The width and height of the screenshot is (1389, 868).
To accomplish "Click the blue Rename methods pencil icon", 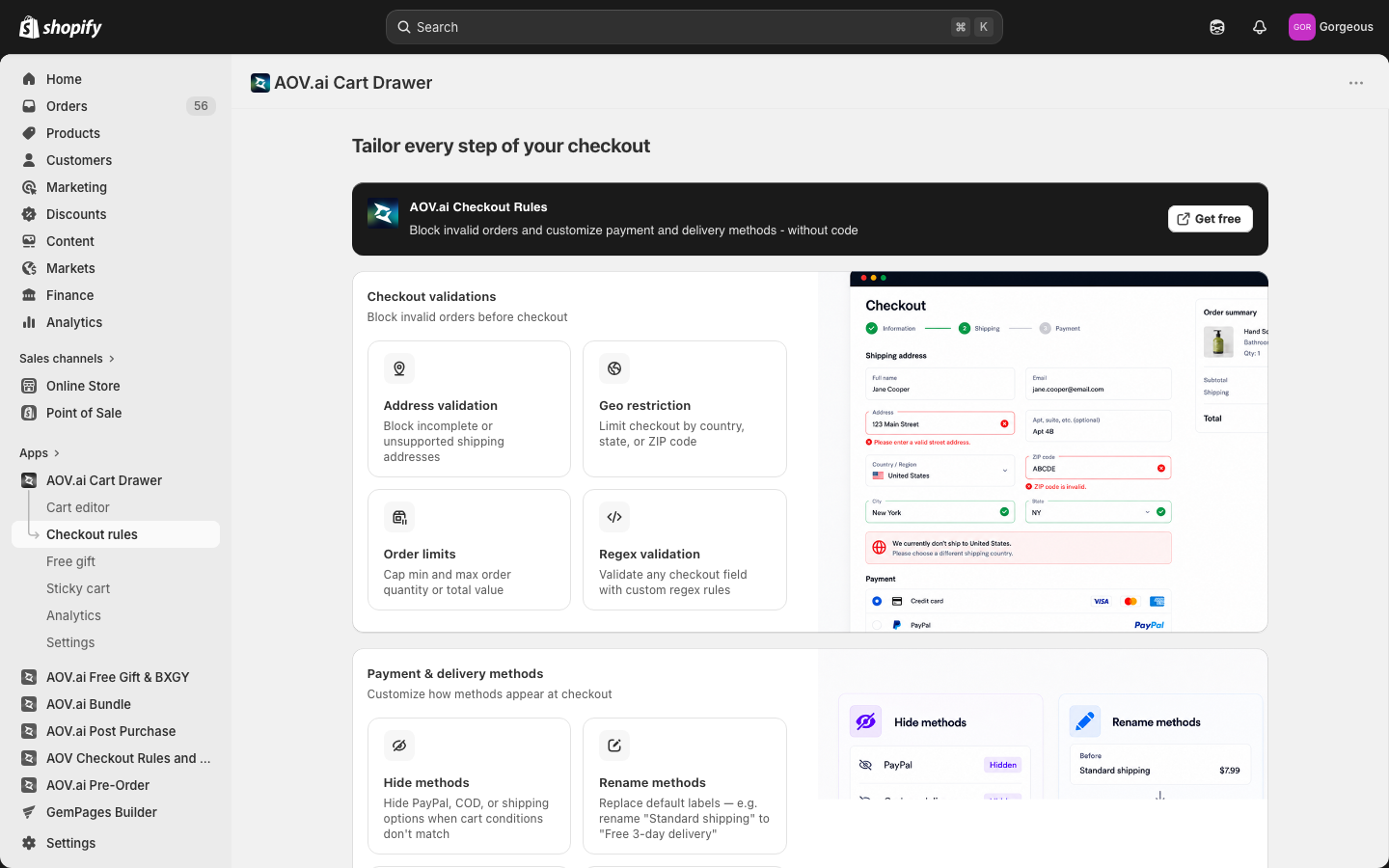I will (1085, 721).
